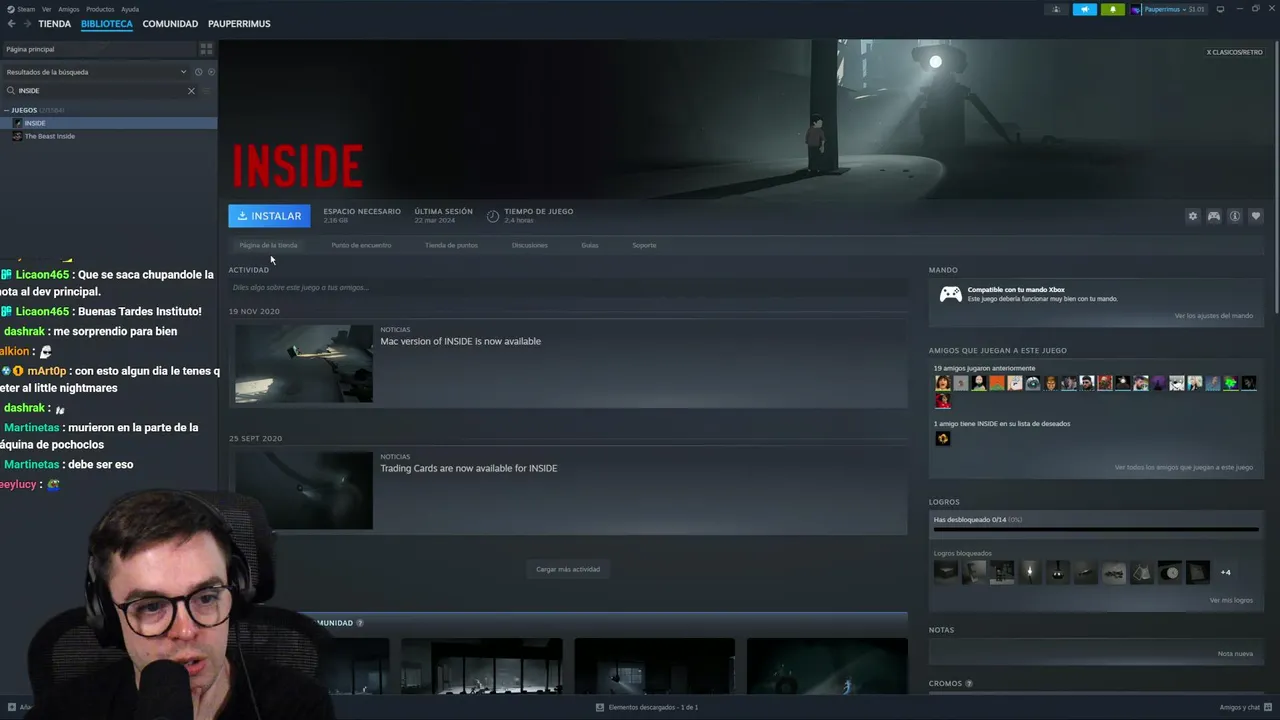
Task: Open Soporte link
Action: point(644,245)
